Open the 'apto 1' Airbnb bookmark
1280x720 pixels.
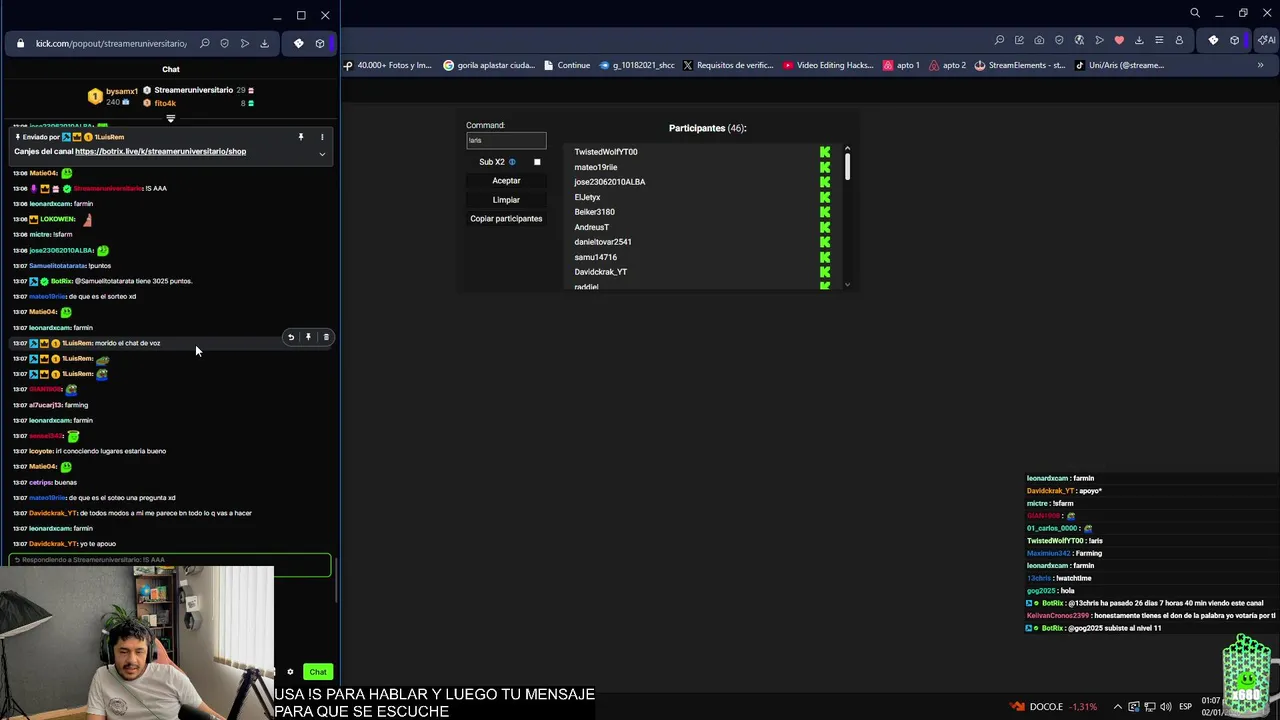(x=901, y=65)
